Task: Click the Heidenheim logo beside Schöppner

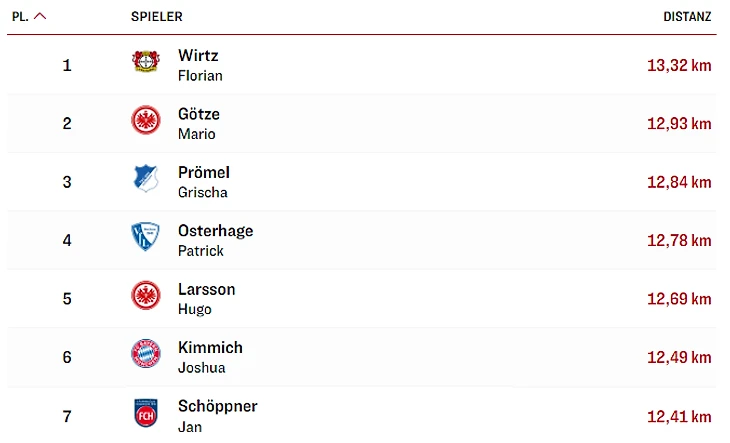Action: click(x=146, y=413)
